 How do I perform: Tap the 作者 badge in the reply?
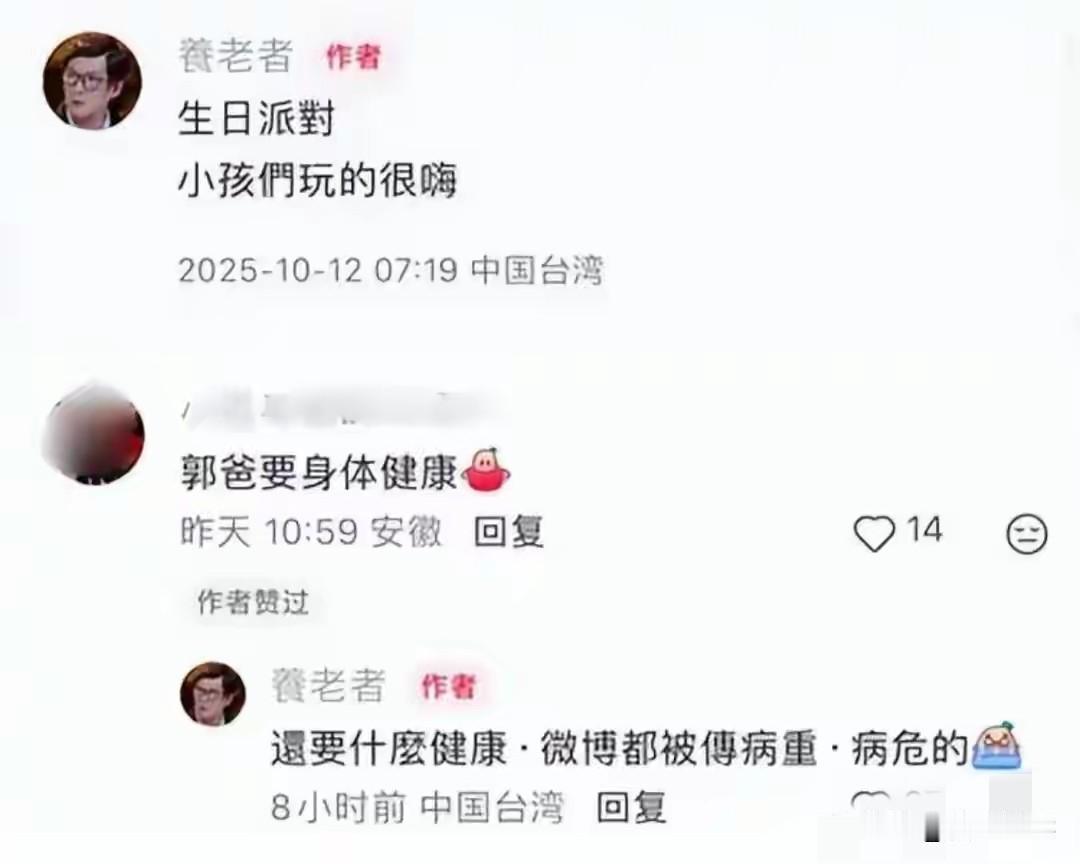(x=448, y=686)
